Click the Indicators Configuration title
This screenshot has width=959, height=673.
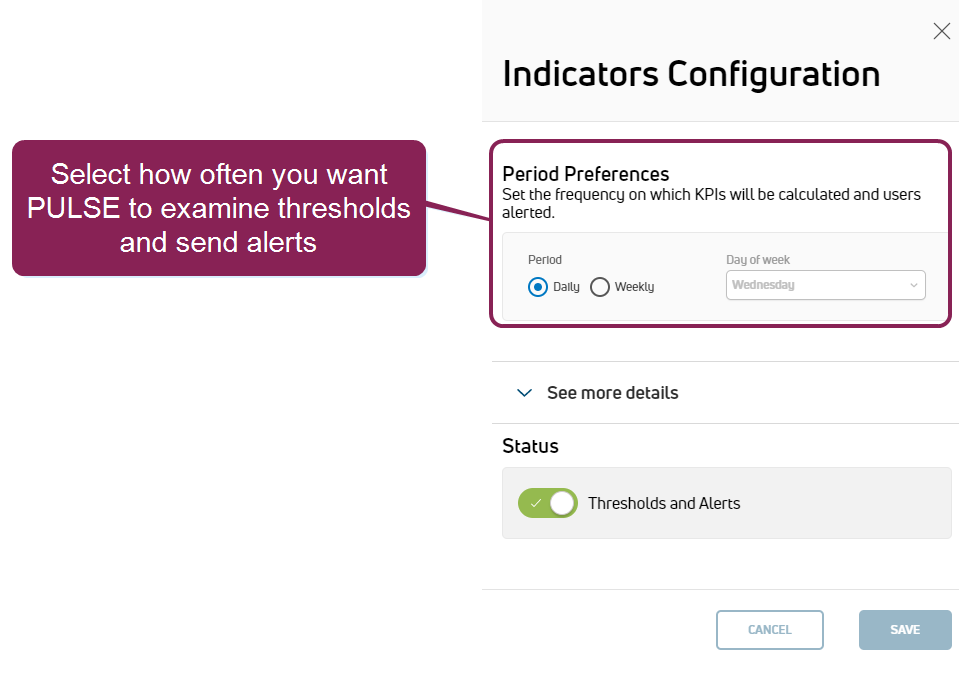(691, 74)
